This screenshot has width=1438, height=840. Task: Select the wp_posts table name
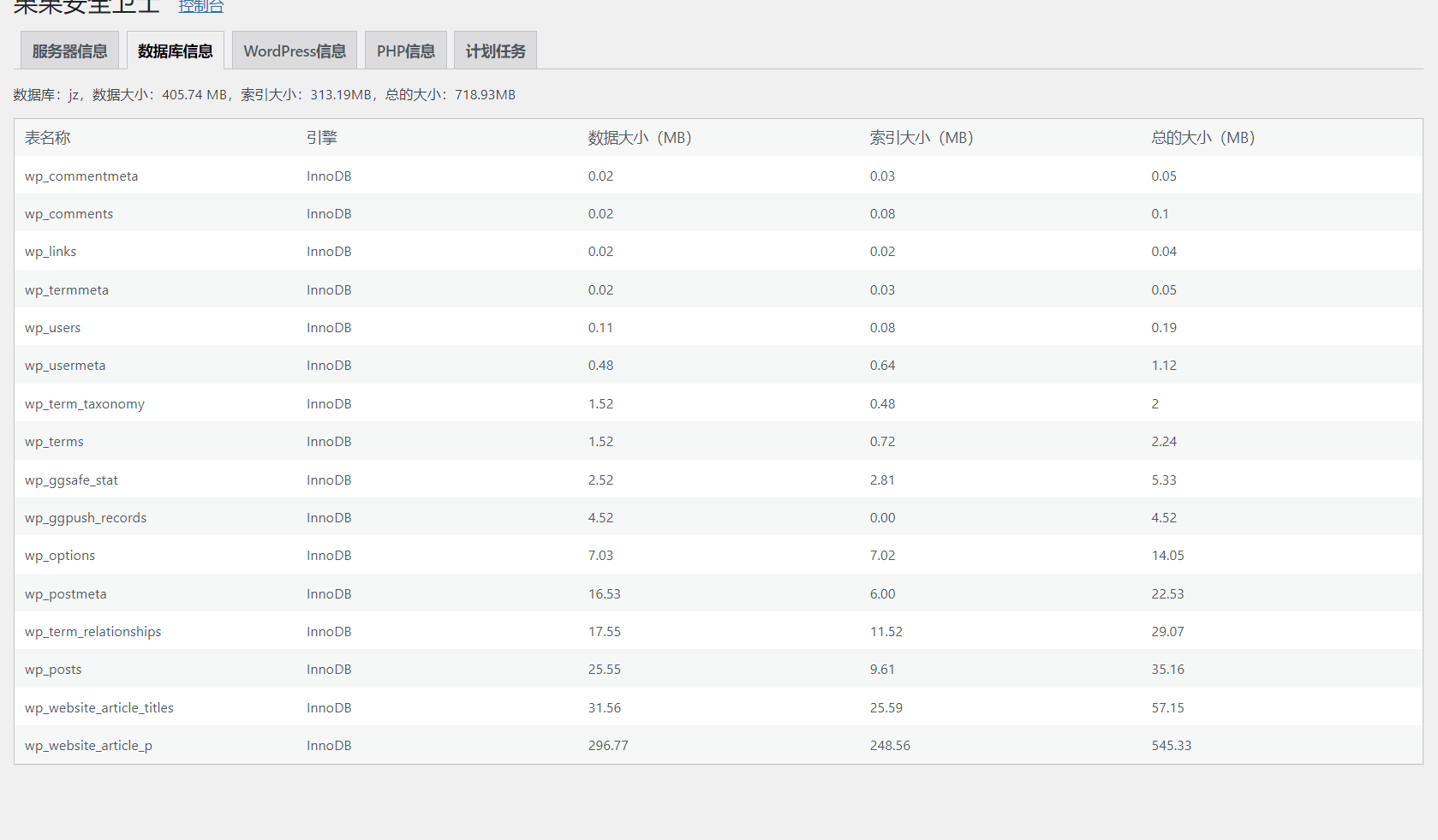pos(53,670)
